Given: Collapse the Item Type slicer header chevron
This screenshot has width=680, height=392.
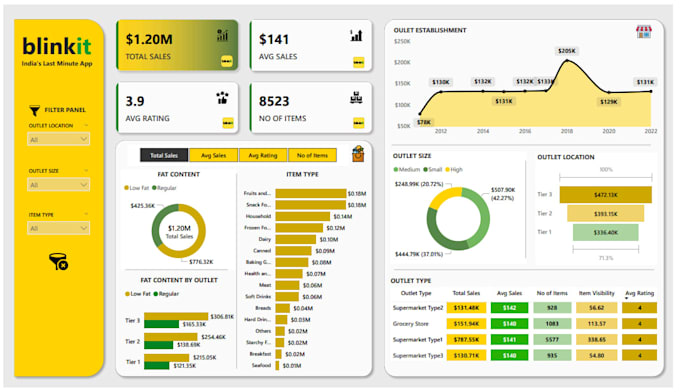Looking at the screenshot, I should pyautogui.click(x=86, y=214).
